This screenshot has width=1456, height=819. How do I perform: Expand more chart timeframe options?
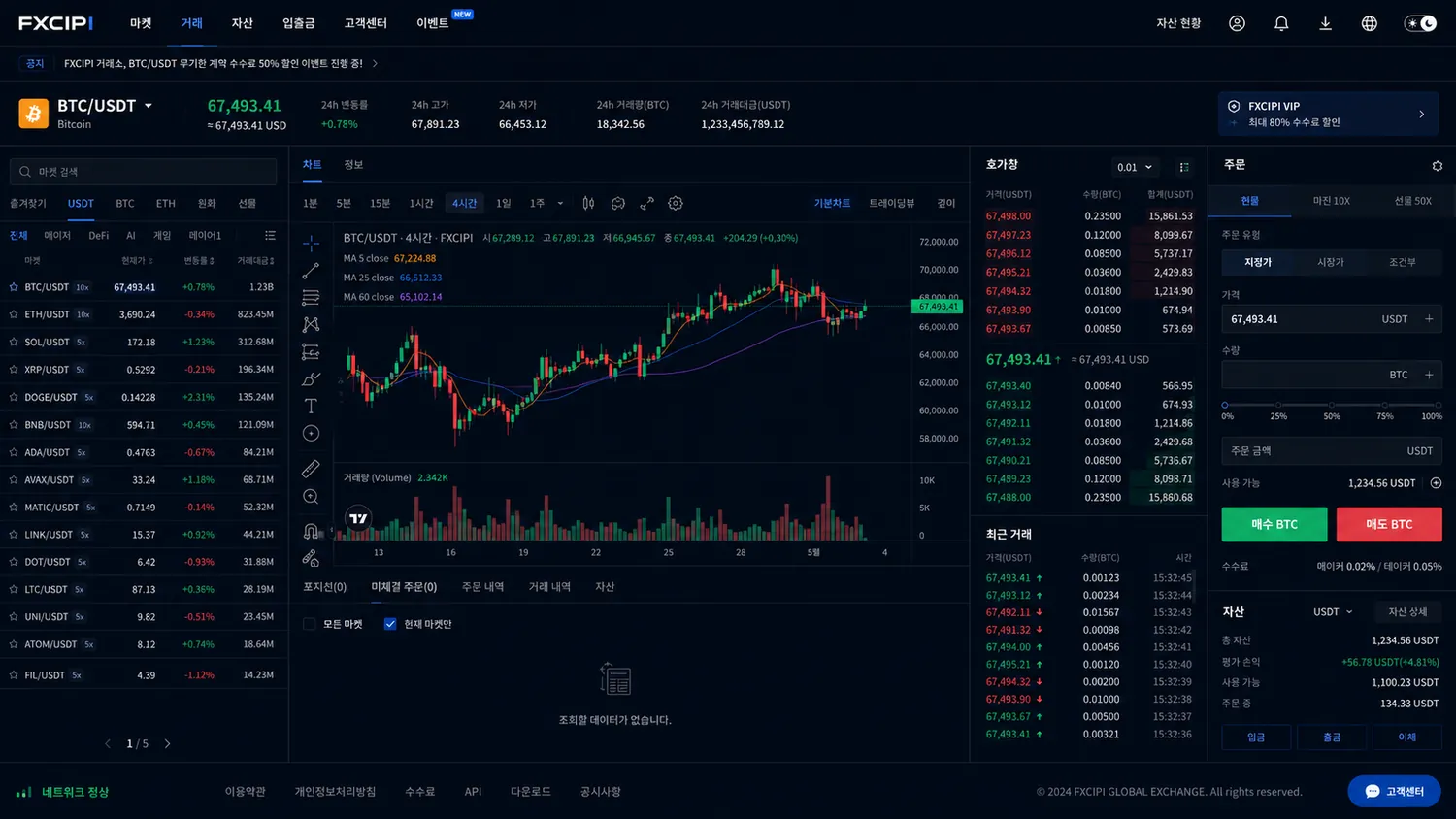pos(560,204)
